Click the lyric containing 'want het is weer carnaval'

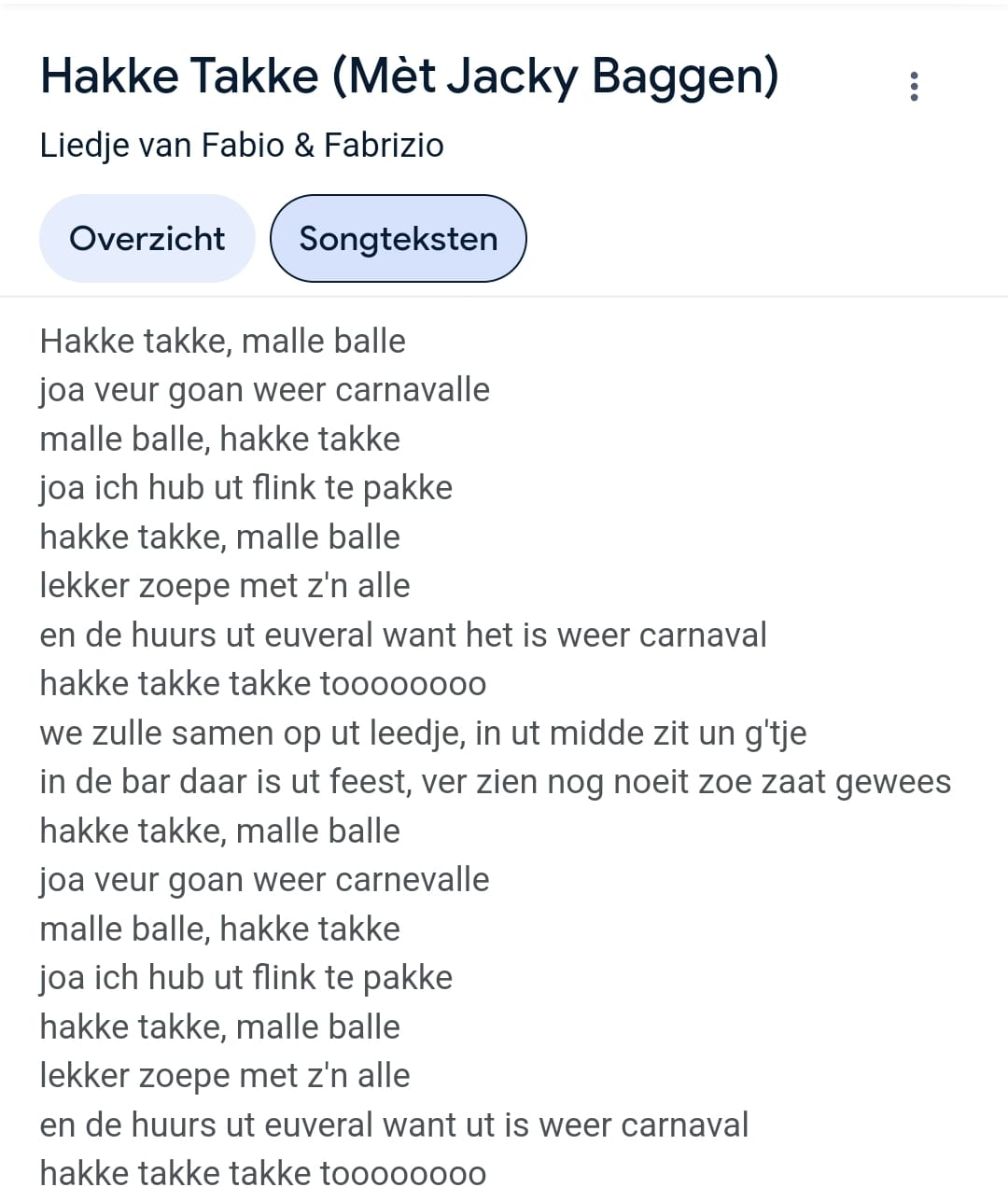[x=403, y=635]
